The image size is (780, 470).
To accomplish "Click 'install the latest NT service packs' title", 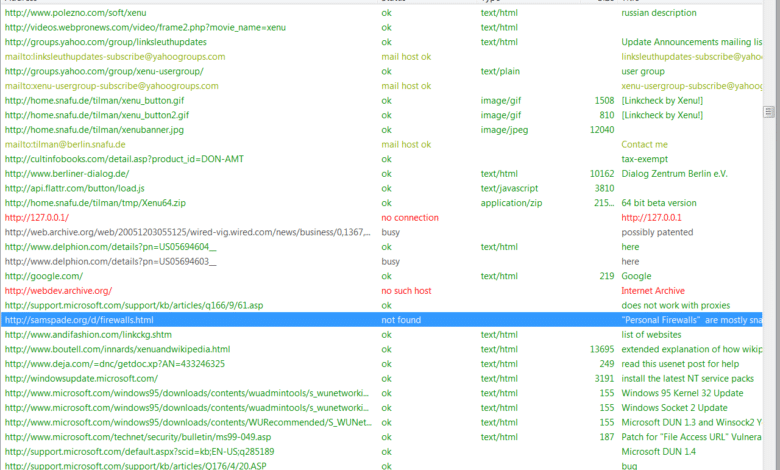I will tap(687, 379).
